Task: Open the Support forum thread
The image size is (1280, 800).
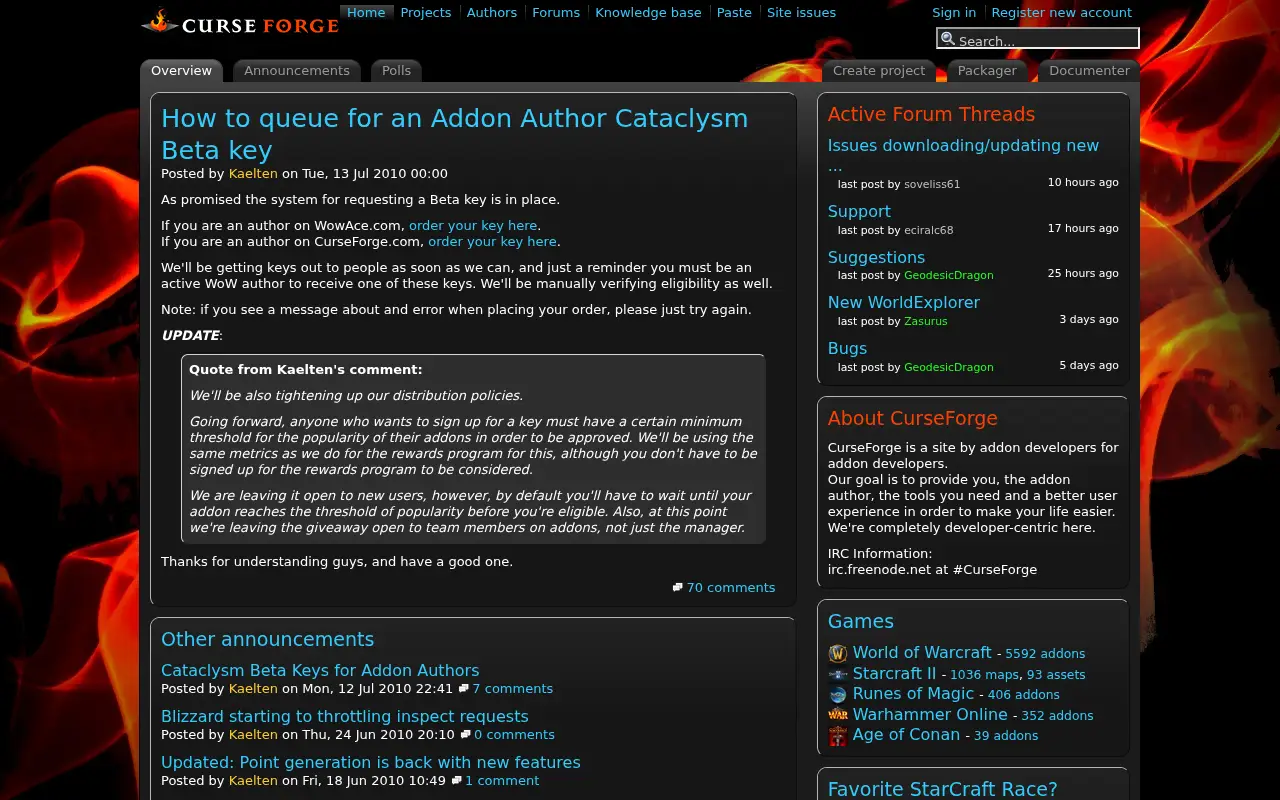Action: [x=859, y=212]
